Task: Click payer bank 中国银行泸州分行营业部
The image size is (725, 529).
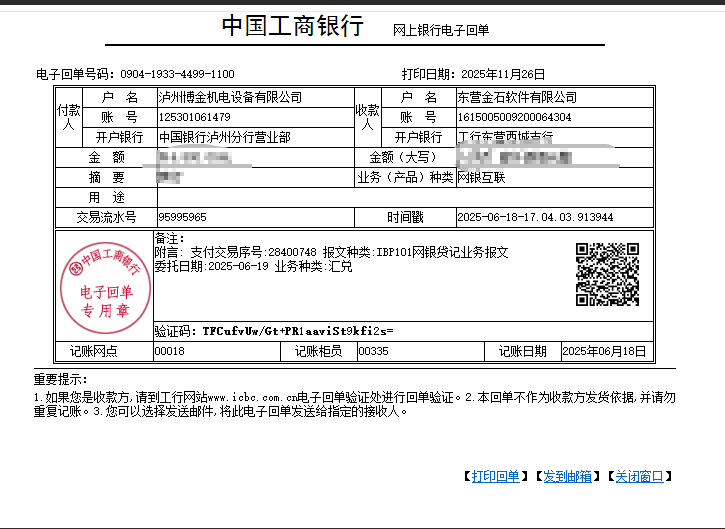Action: pos(224,137)
